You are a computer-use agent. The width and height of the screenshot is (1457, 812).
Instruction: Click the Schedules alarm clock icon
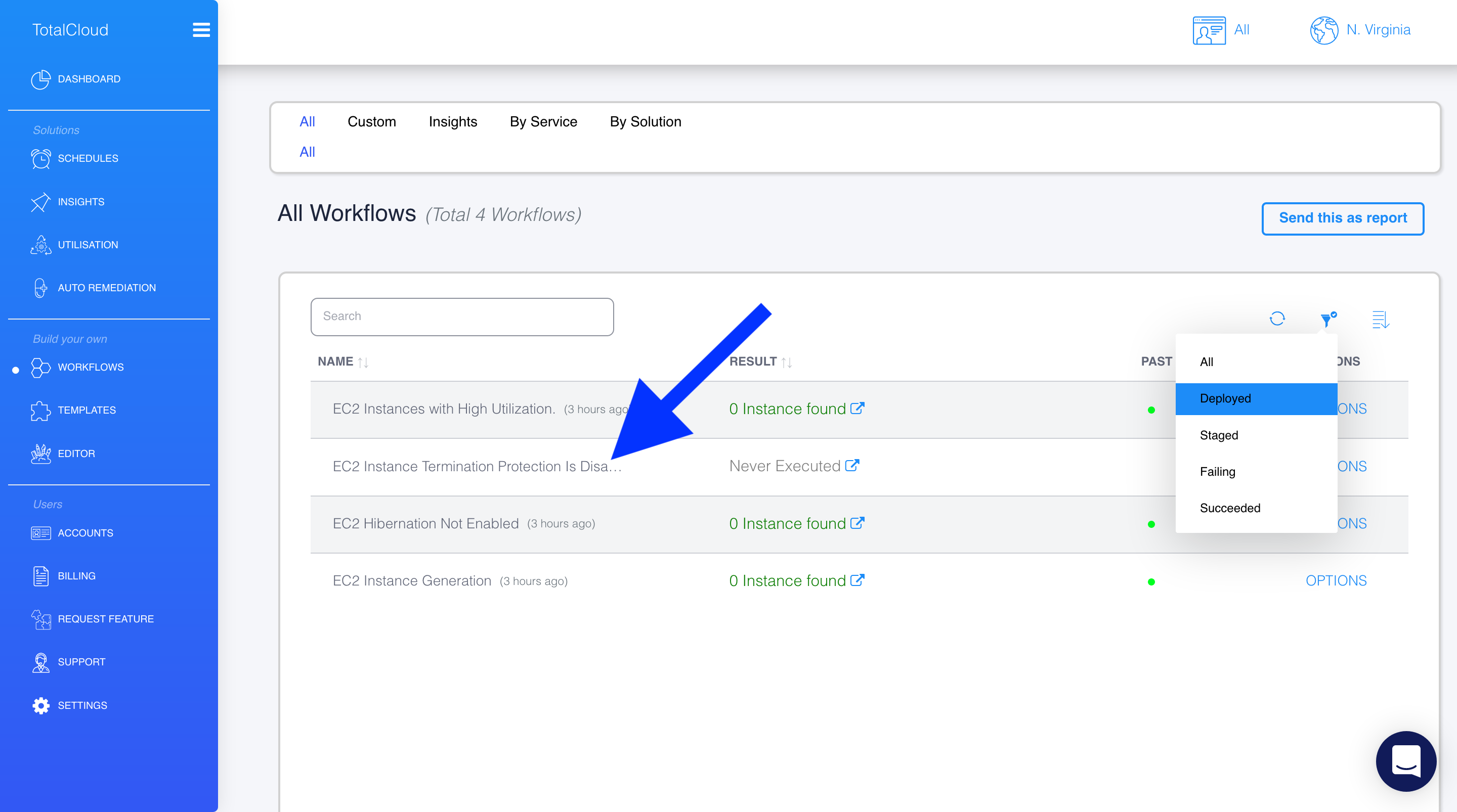[40, 159]
